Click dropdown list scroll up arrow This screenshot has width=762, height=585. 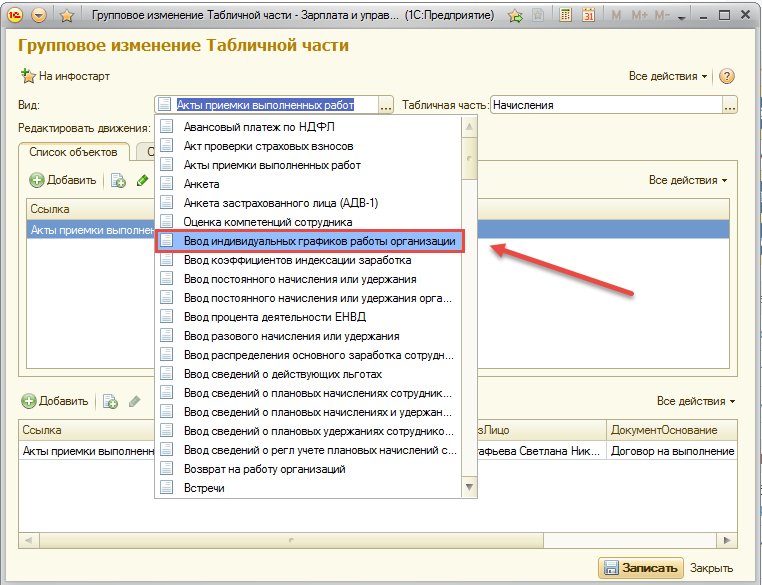(x=469, y=127)
